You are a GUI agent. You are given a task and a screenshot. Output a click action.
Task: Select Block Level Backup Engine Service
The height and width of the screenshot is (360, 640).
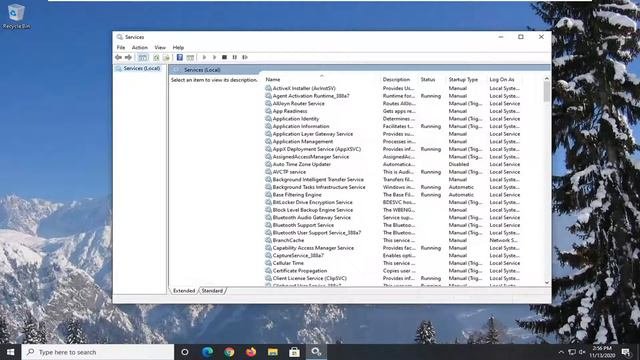point(313,210)
